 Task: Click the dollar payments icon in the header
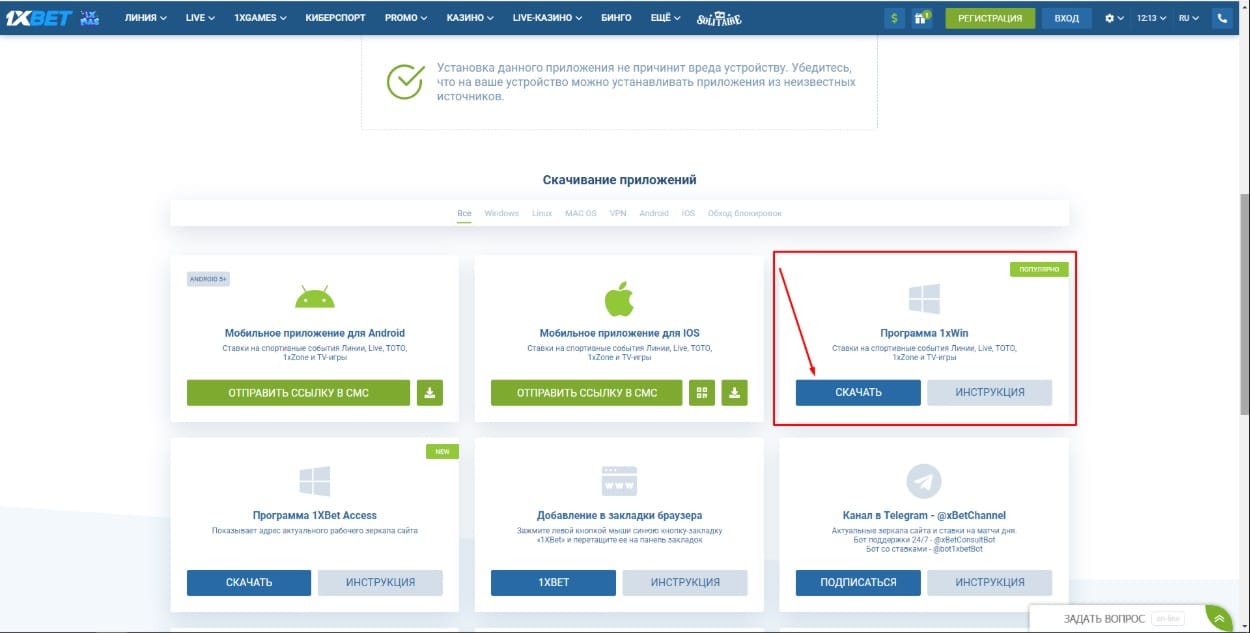coord(893,17)
